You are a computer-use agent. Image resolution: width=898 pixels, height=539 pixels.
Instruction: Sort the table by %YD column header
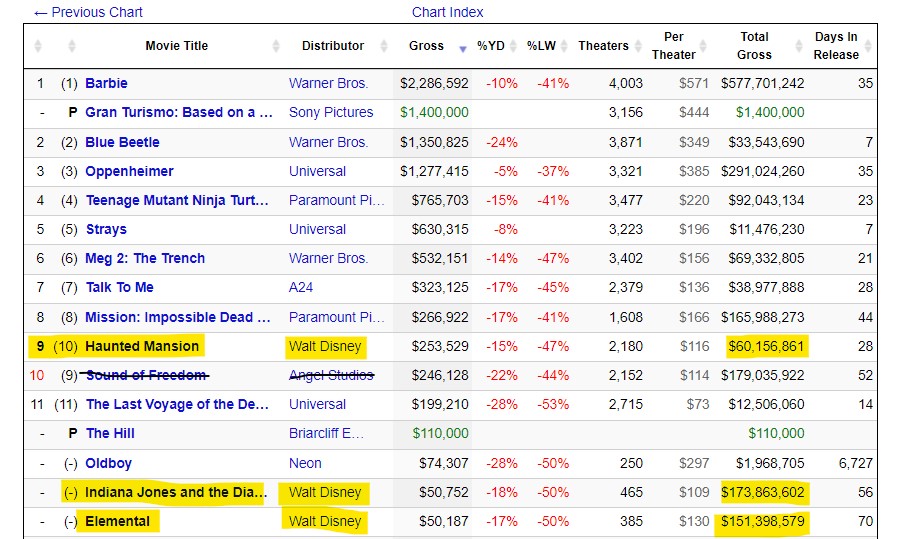pyautogui.click(x=491, y=46)
